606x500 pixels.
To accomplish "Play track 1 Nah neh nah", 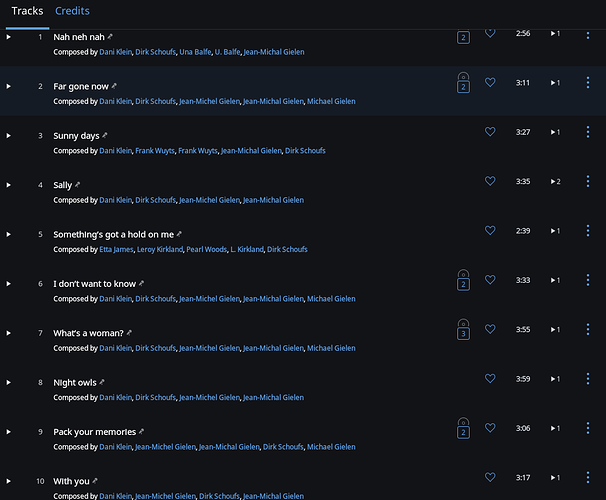I will (9, 37).
